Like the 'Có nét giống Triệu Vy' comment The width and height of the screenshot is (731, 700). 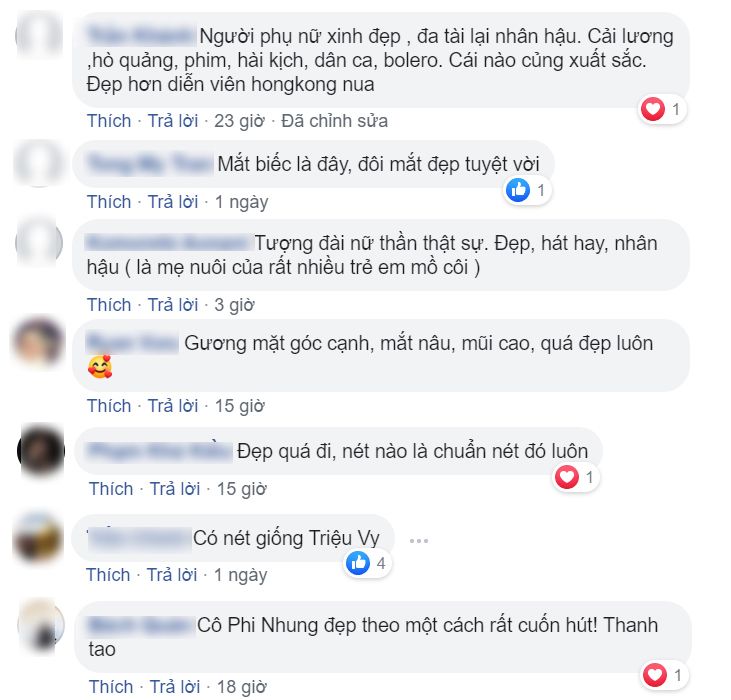click(x=108, y=575)
